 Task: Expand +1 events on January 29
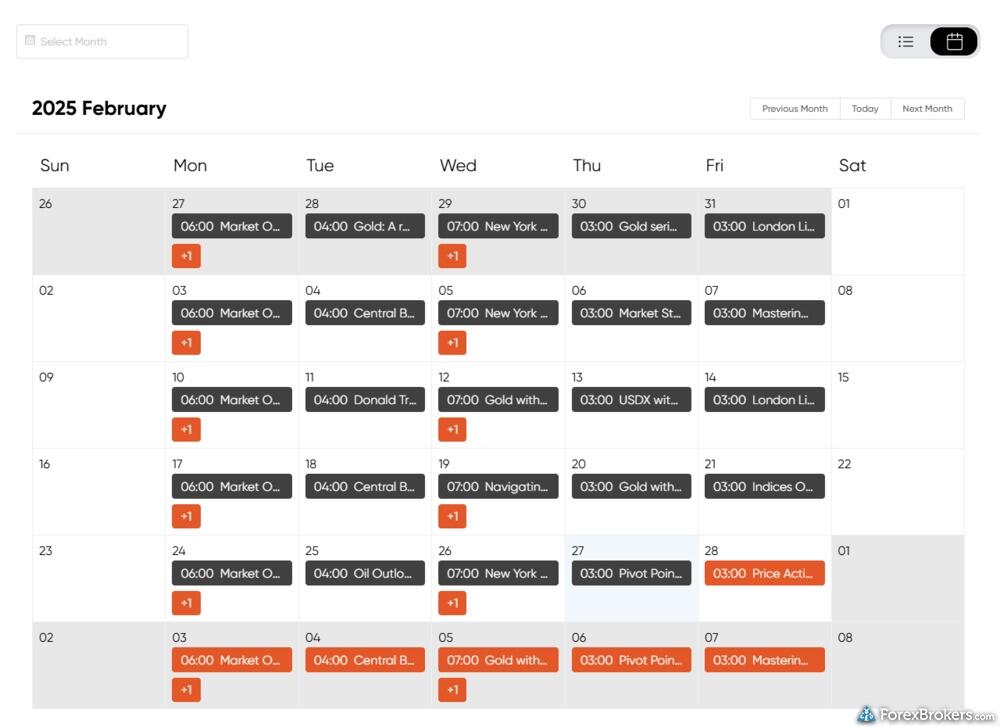(x=452, y=256)
